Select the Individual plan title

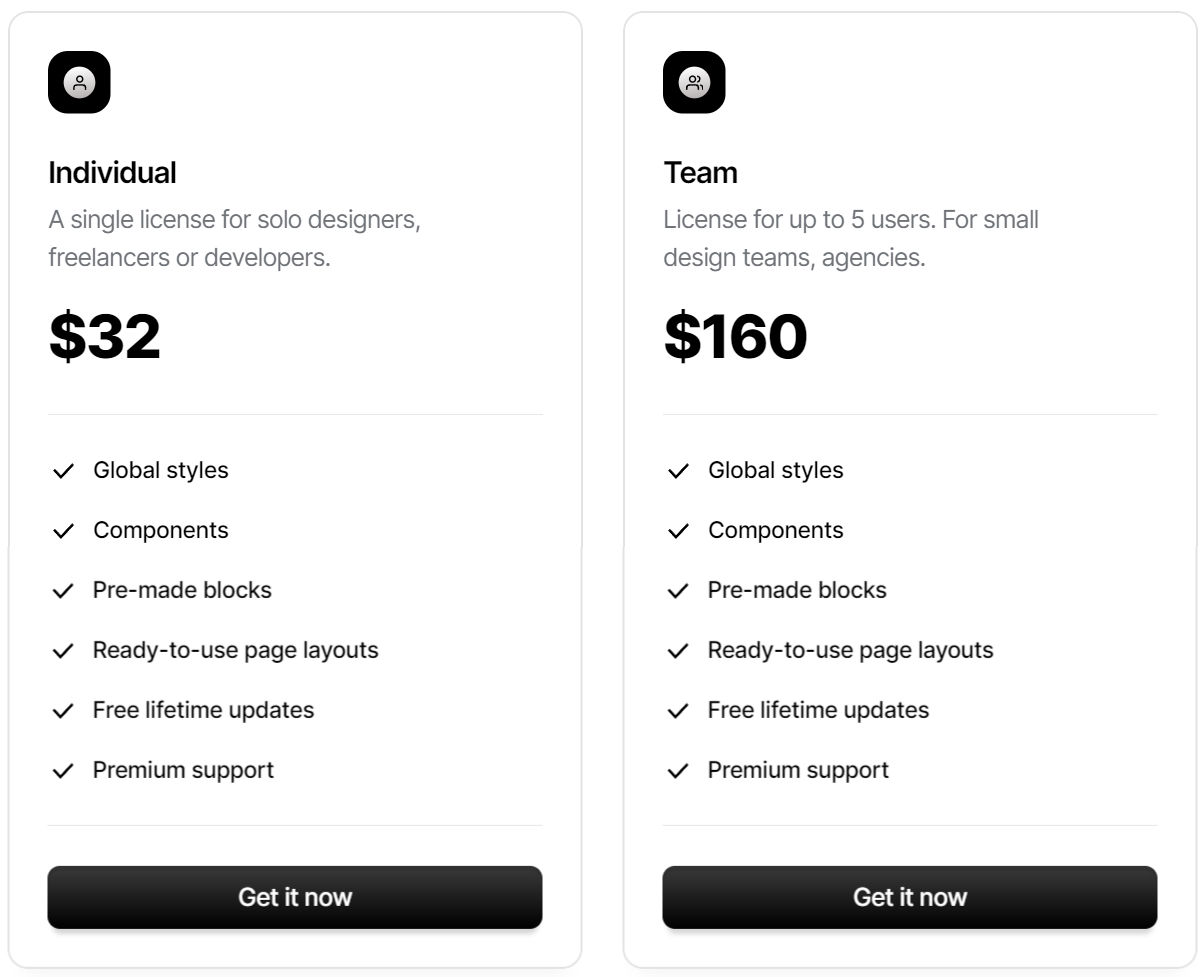coord(113,172)
